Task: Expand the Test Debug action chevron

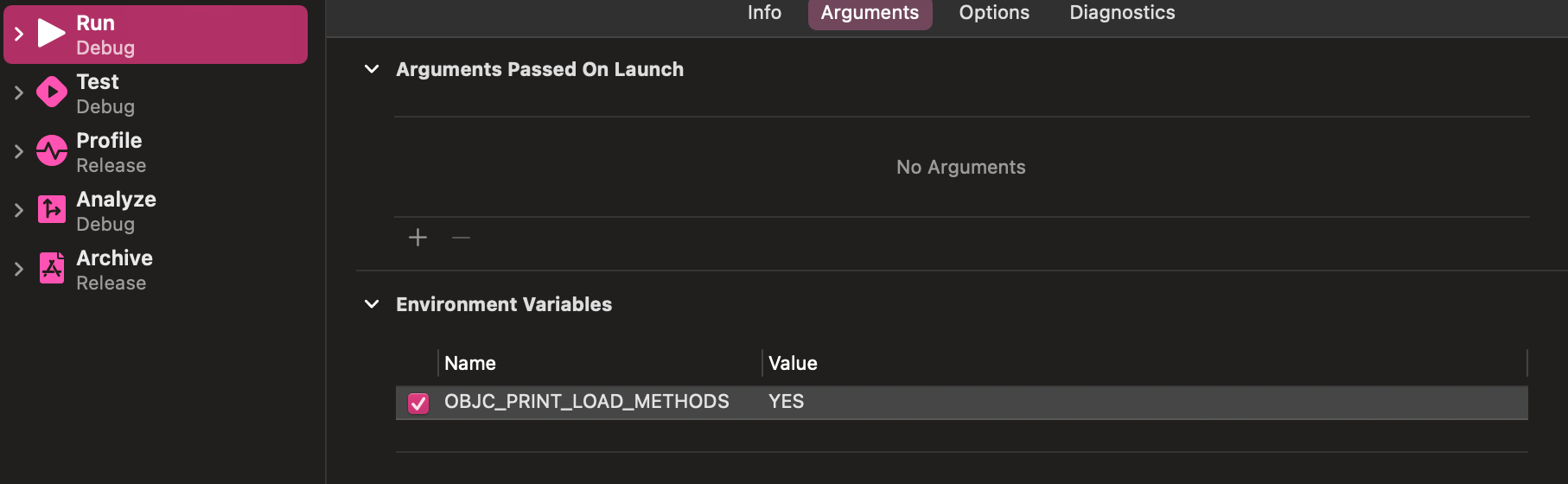Action: pyautogui.click(x=19, y=92)
